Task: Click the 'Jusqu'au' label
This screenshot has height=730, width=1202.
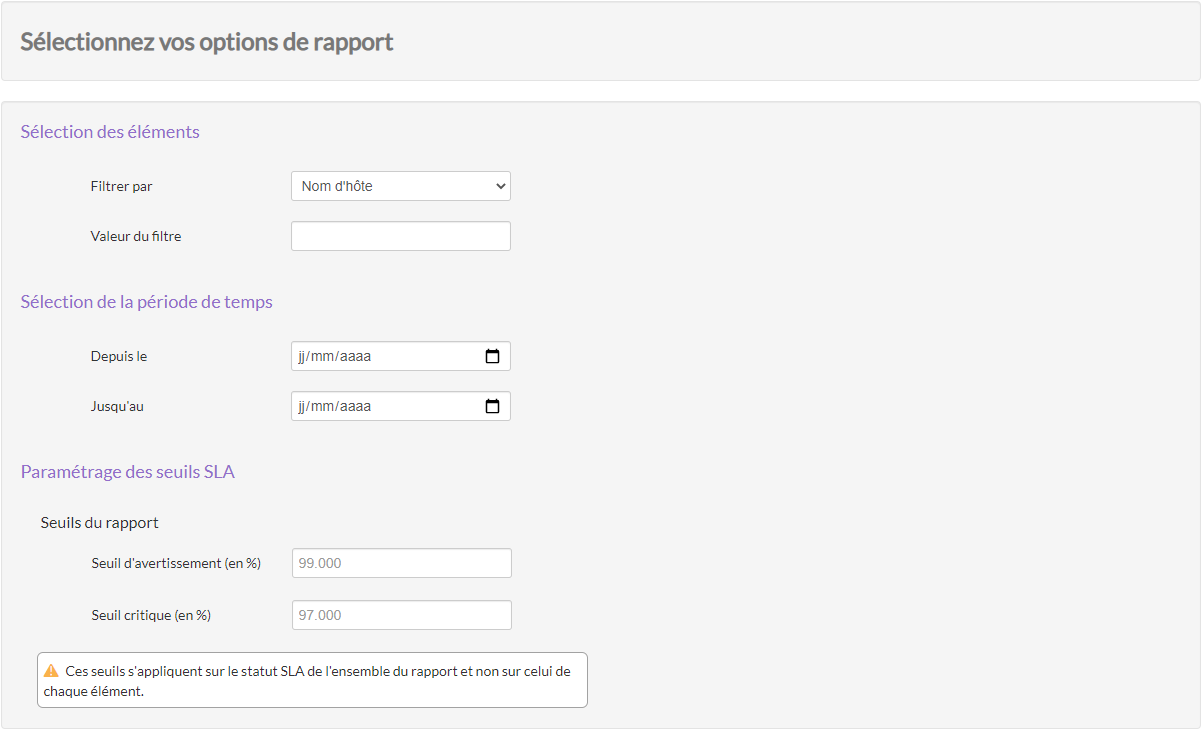Action: click(x=117, y=406)
